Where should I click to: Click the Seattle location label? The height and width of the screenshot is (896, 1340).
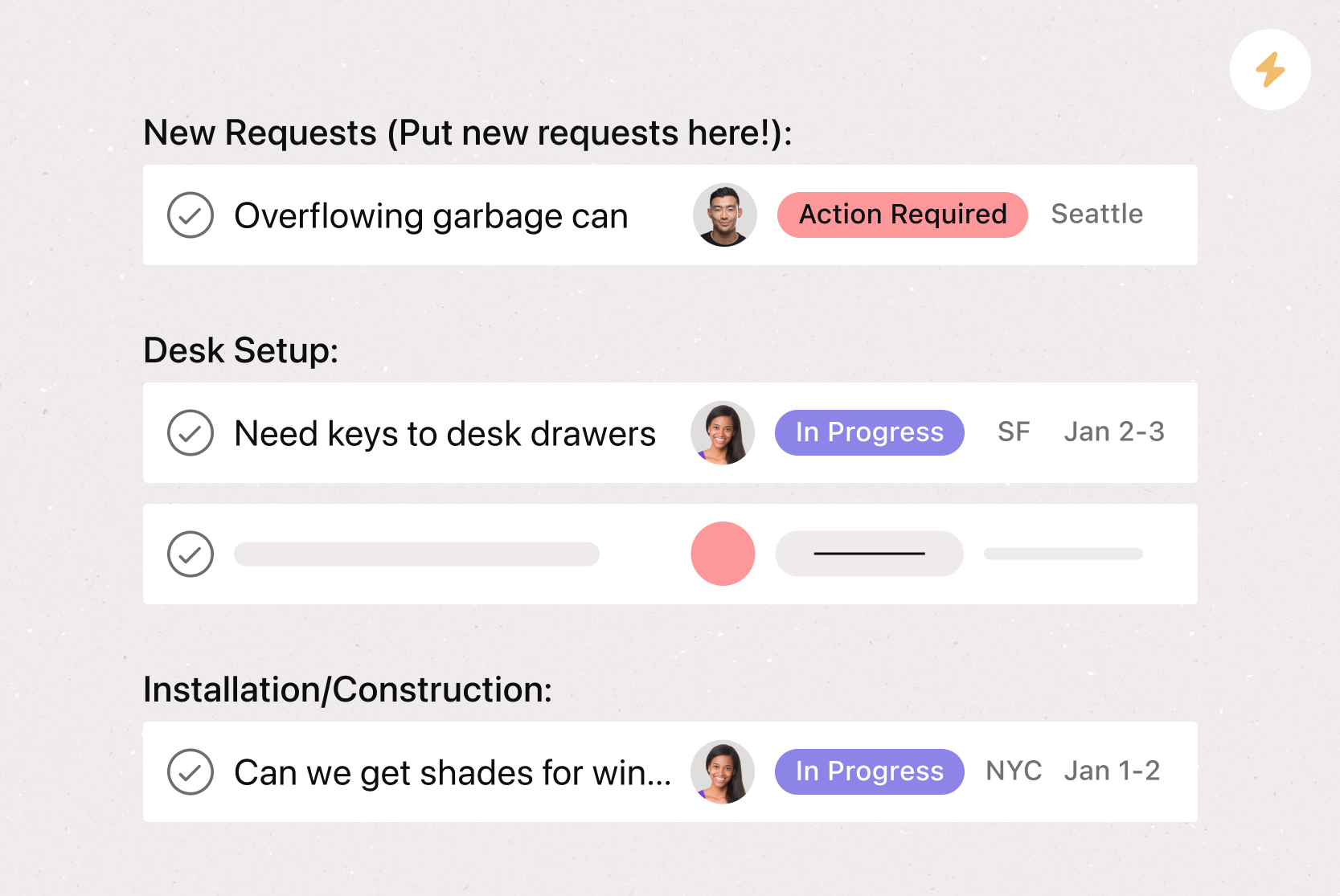click(x=1097, y=215)
